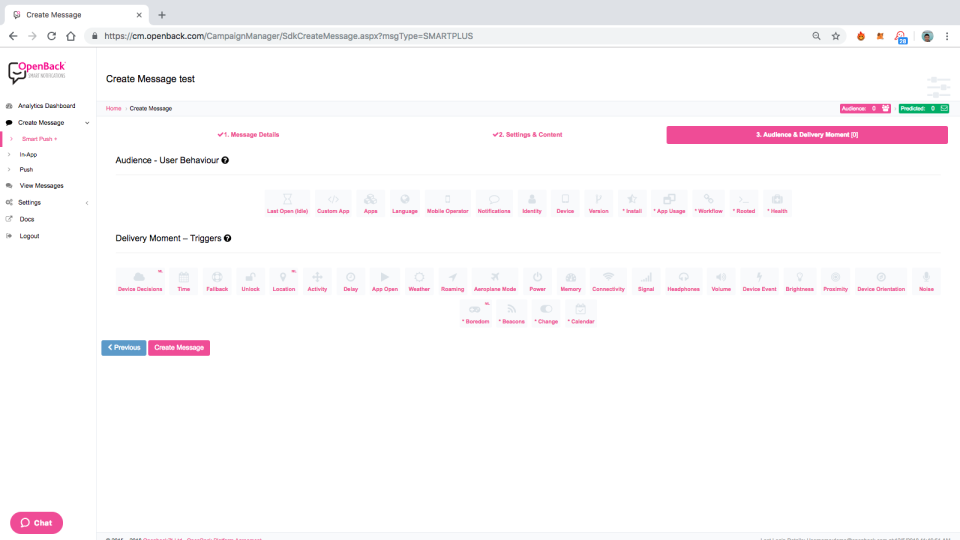Screen dimensions: 960x540
Task: Add the Location trigger
Action: point(283,281)
